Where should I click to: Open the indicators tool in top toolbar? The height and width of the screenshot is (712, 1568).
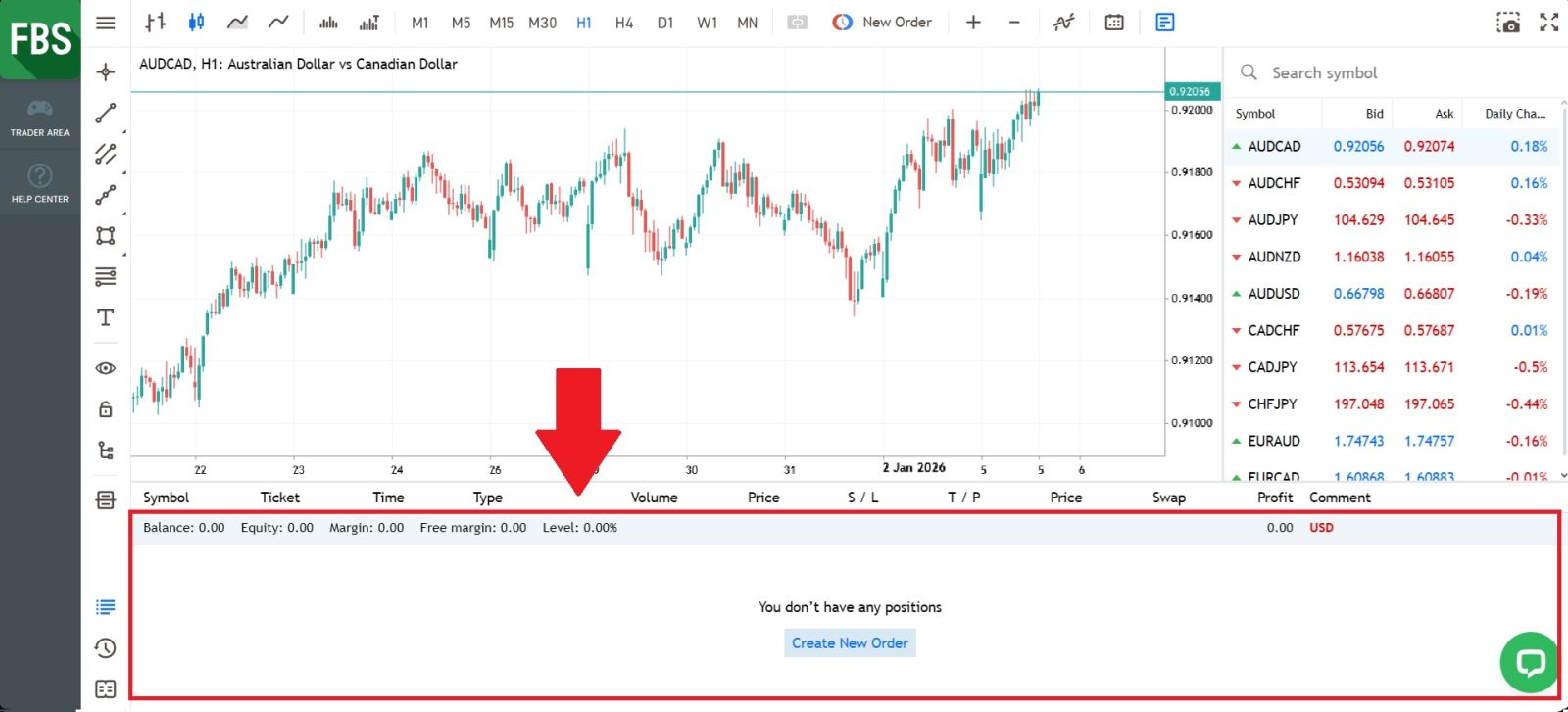point(1063,22)
